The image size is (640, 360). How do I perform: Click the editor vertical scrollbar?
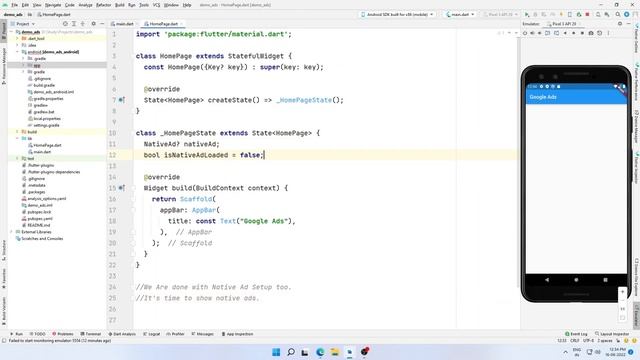[x=518, y=163]
